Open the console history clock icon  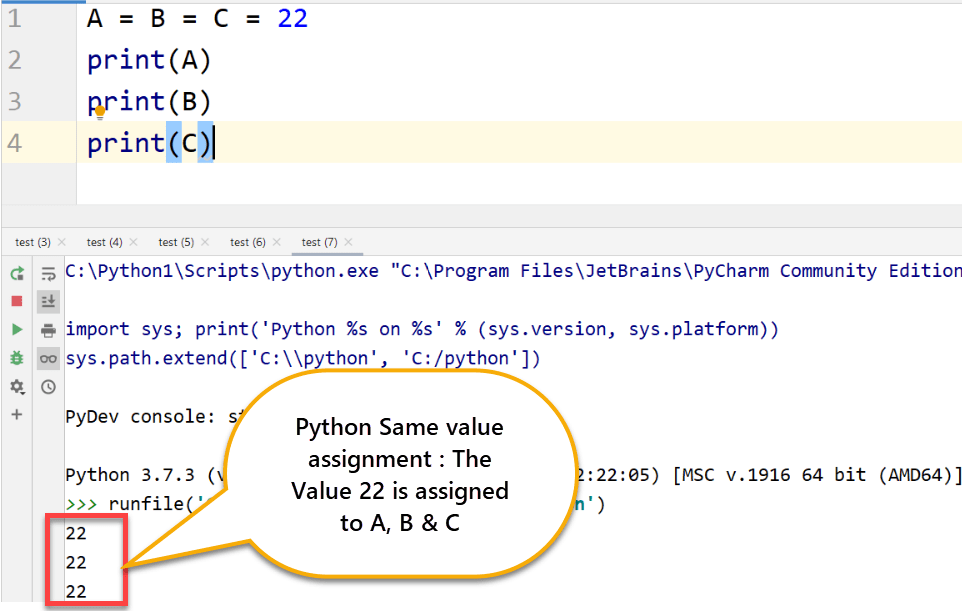(48, 386)
